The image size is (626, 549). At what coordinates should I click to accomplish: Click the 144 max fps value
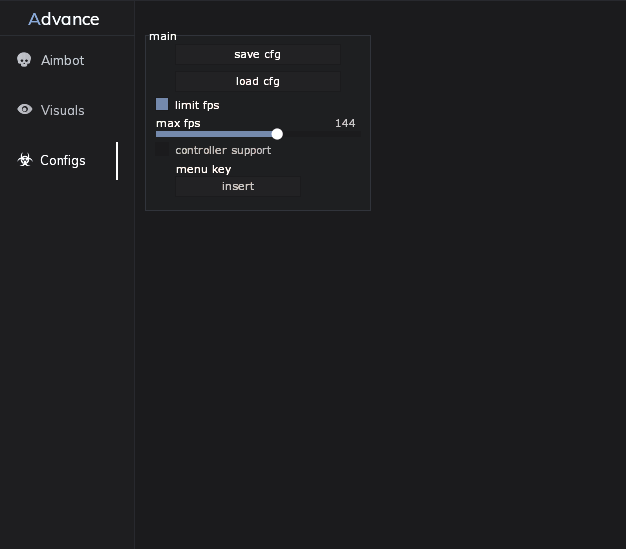(345, 123)
